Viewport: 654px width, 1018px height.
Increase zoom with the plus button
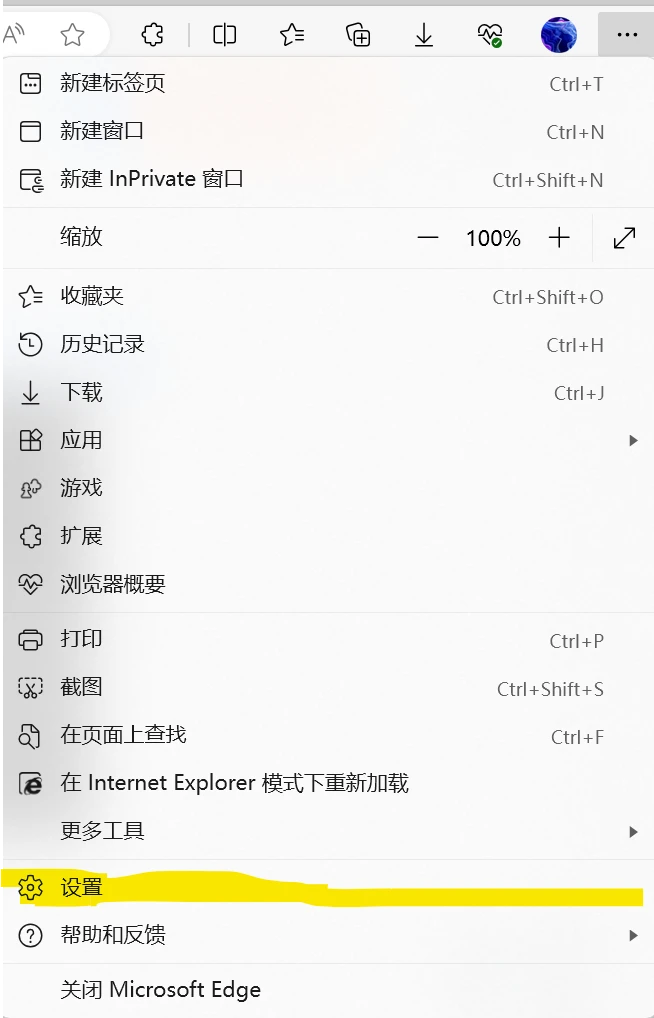[x=559, y=238]
